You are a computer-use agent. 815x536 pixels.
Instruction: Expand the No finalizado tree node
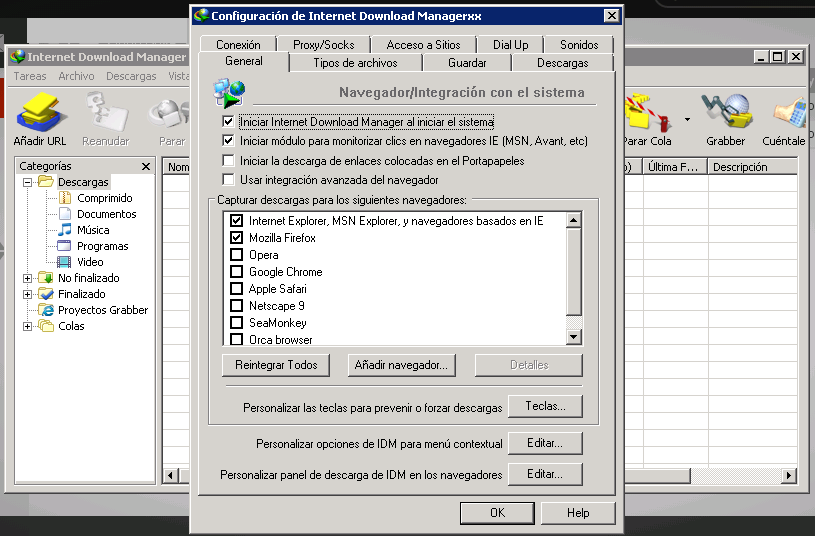(x=27, y=278)
